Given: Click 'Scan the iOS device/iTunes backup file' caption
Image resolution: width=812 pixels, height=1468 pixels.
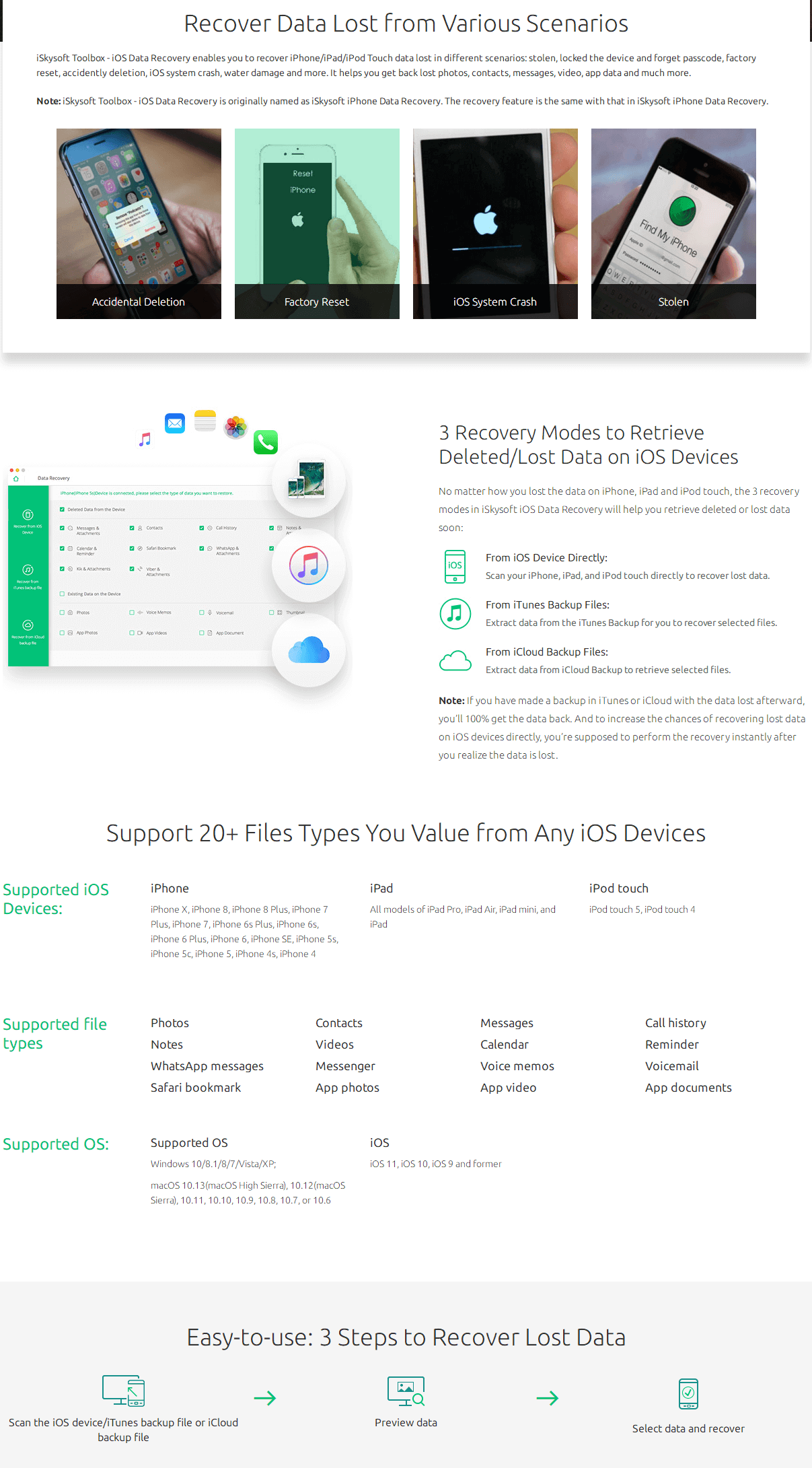Looking at the screenshot, I should coord(123,1430).
